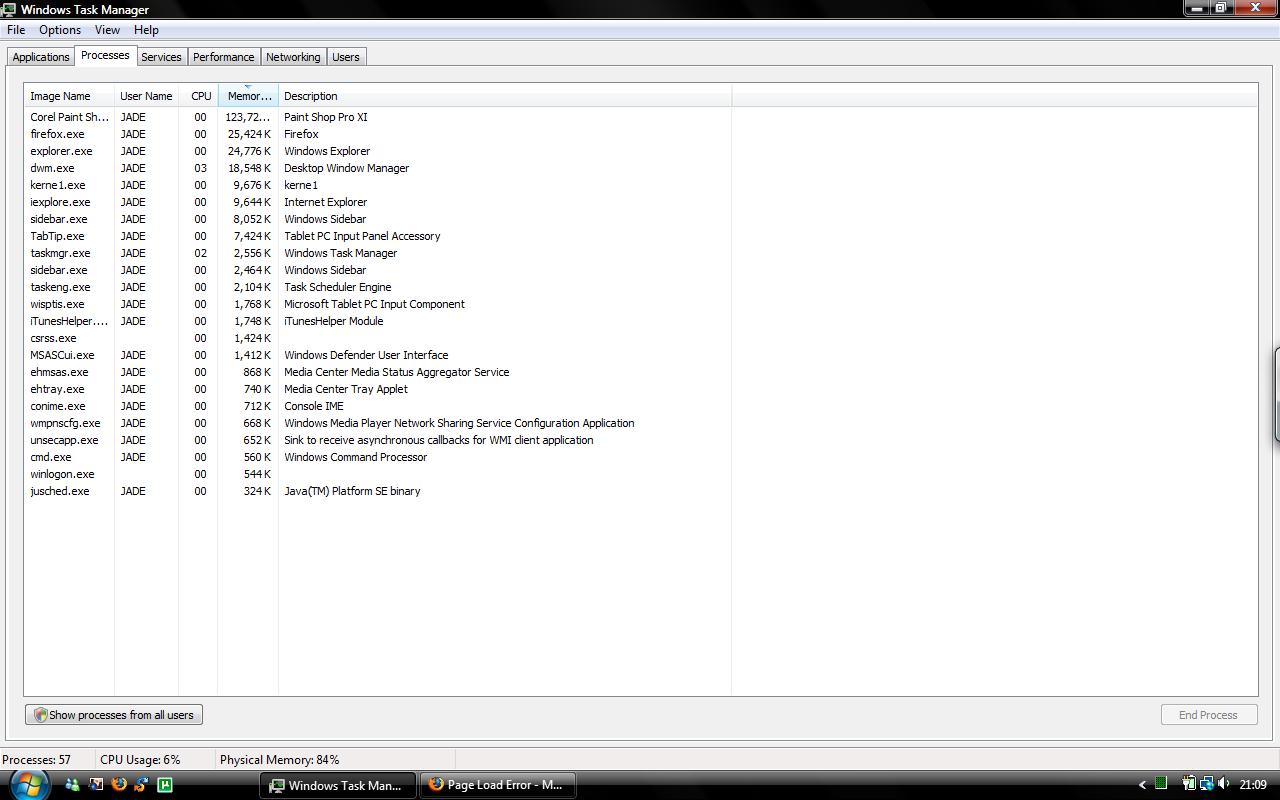Click the orange-blue sync quick launch icon

coord(142,785)
